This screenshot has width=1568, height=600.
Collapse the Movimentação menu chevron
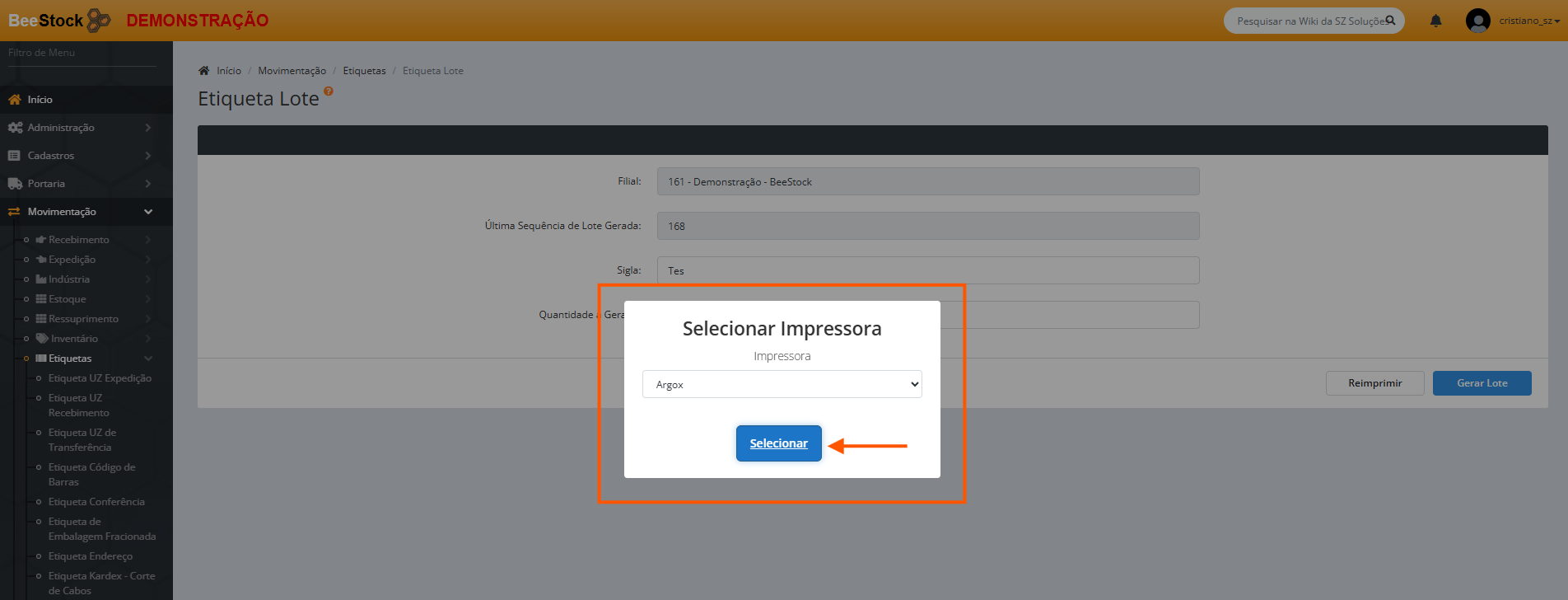click(x=148, y=212)
